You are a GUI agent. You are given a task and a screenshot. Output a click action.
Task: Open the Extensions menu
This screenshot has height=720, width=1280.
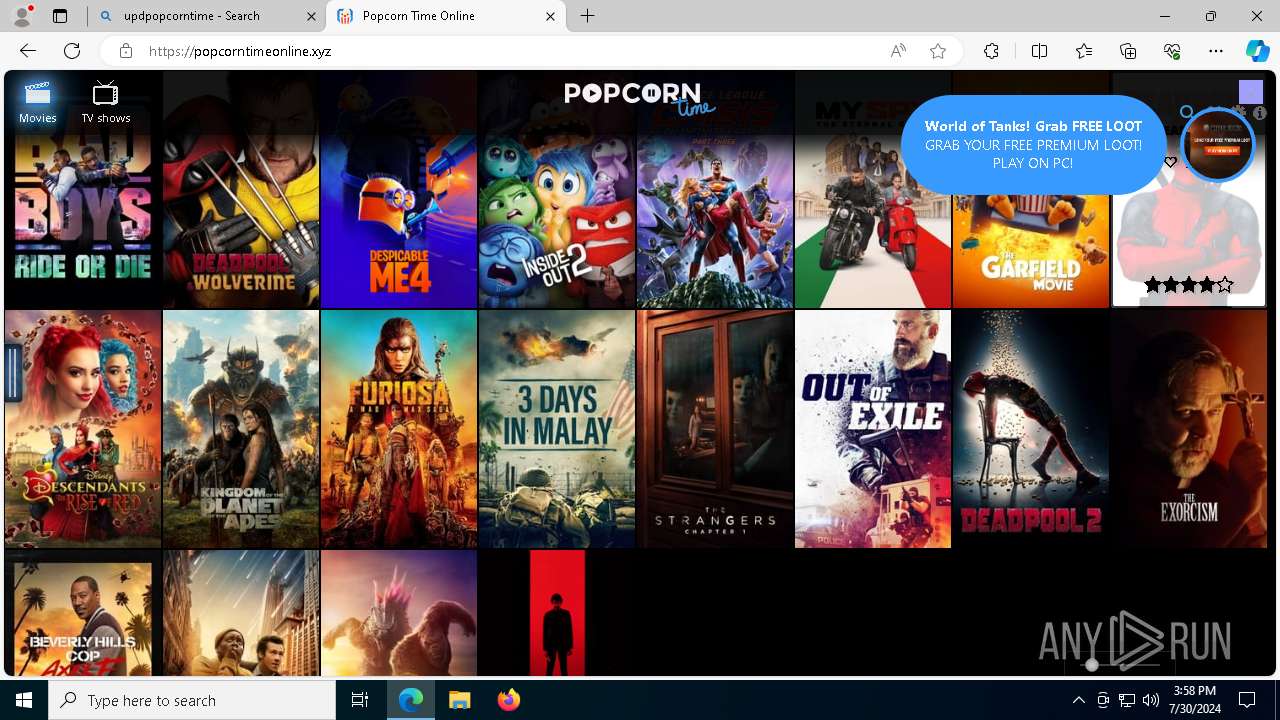point(991,51)
